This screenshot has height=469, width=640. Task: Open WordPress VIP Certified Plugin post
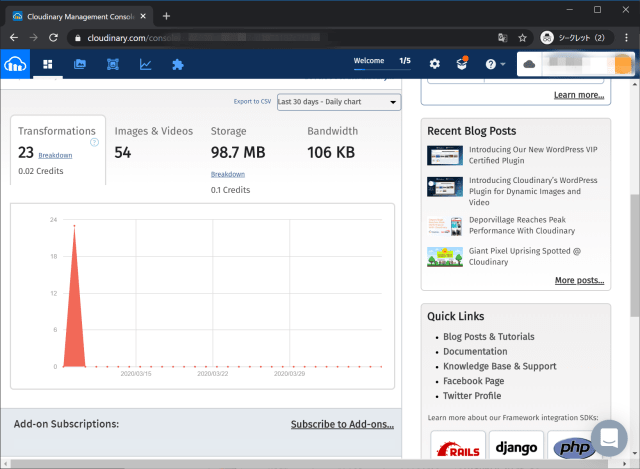pyautogui.click(x=533, y=155)
